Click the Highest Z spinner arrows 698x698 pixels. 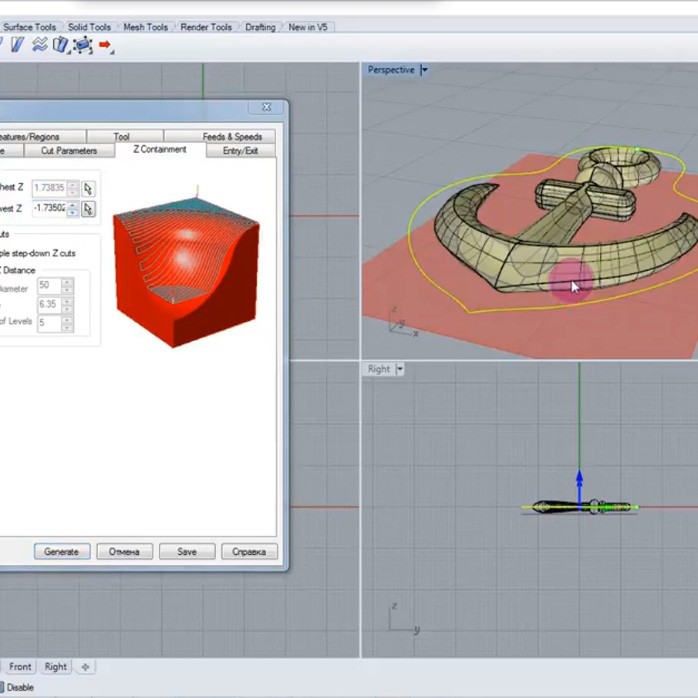tap(73, 188)
